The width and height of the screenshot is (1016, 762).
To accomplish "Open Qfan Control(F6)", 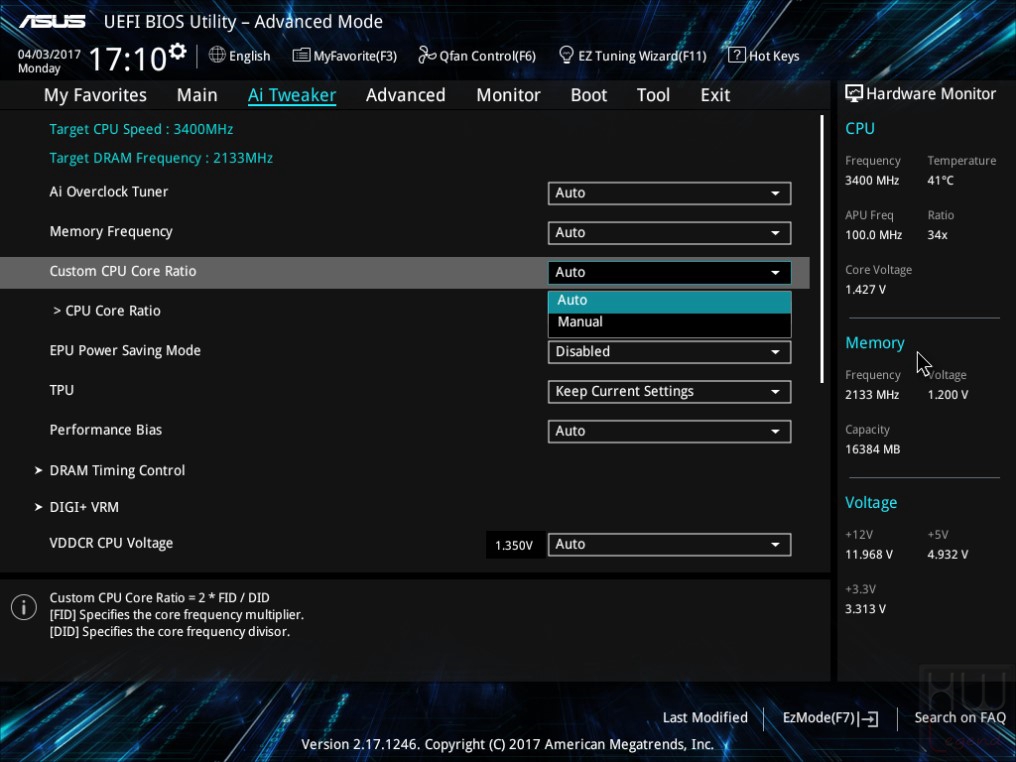I will click(x=477, y=56).
